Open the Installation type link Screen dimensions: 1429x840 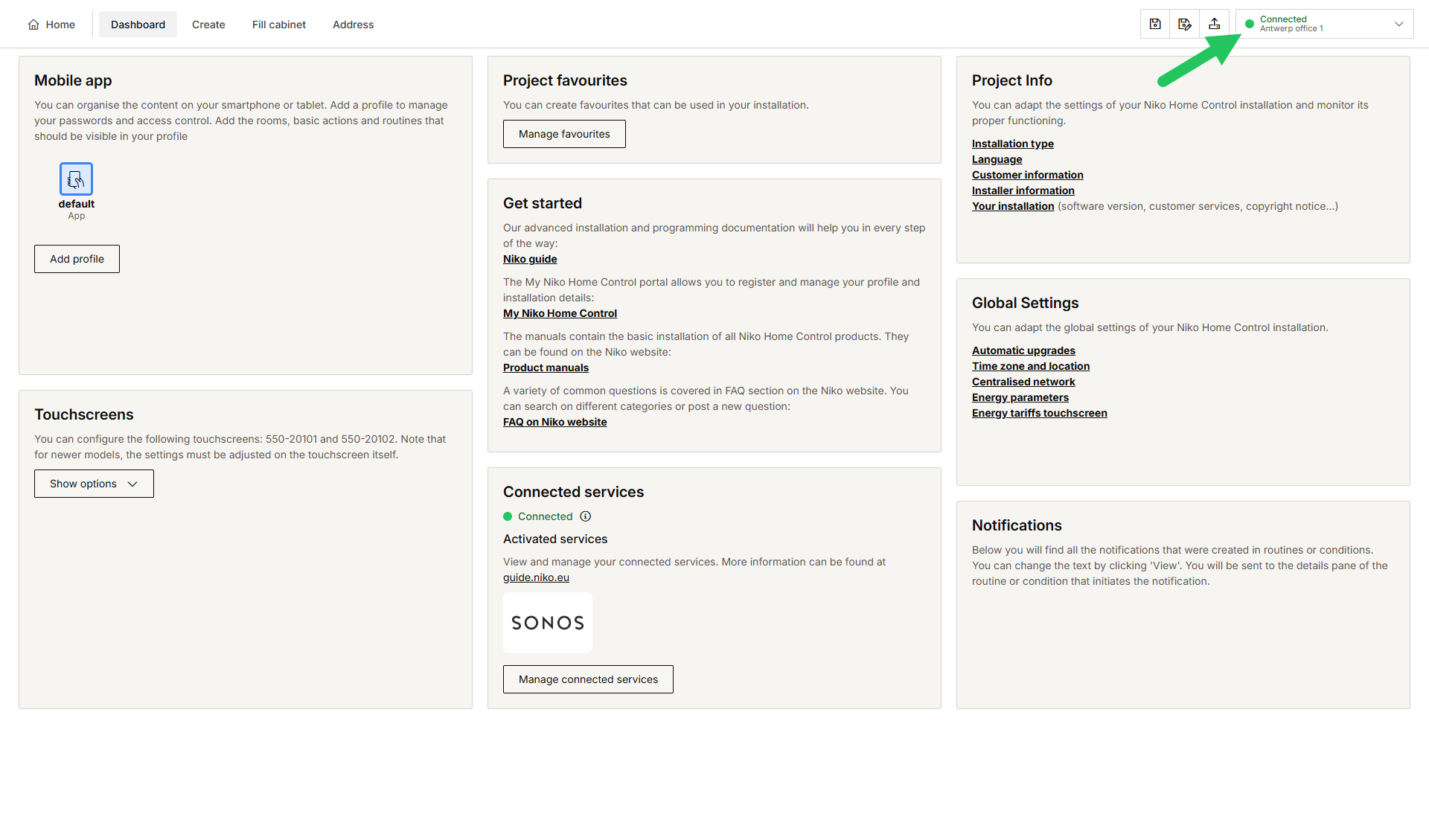pos(1012,144)
